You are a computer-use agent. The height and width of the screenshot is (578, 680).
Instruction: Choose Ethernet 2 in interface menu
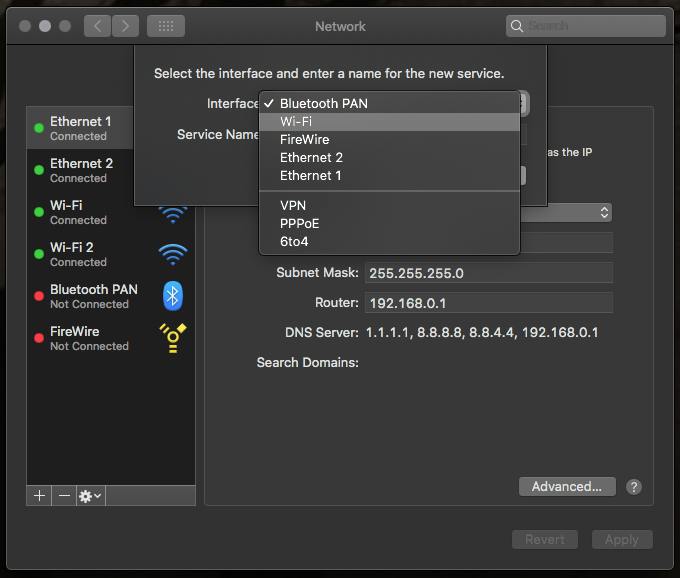pos(389,157)
